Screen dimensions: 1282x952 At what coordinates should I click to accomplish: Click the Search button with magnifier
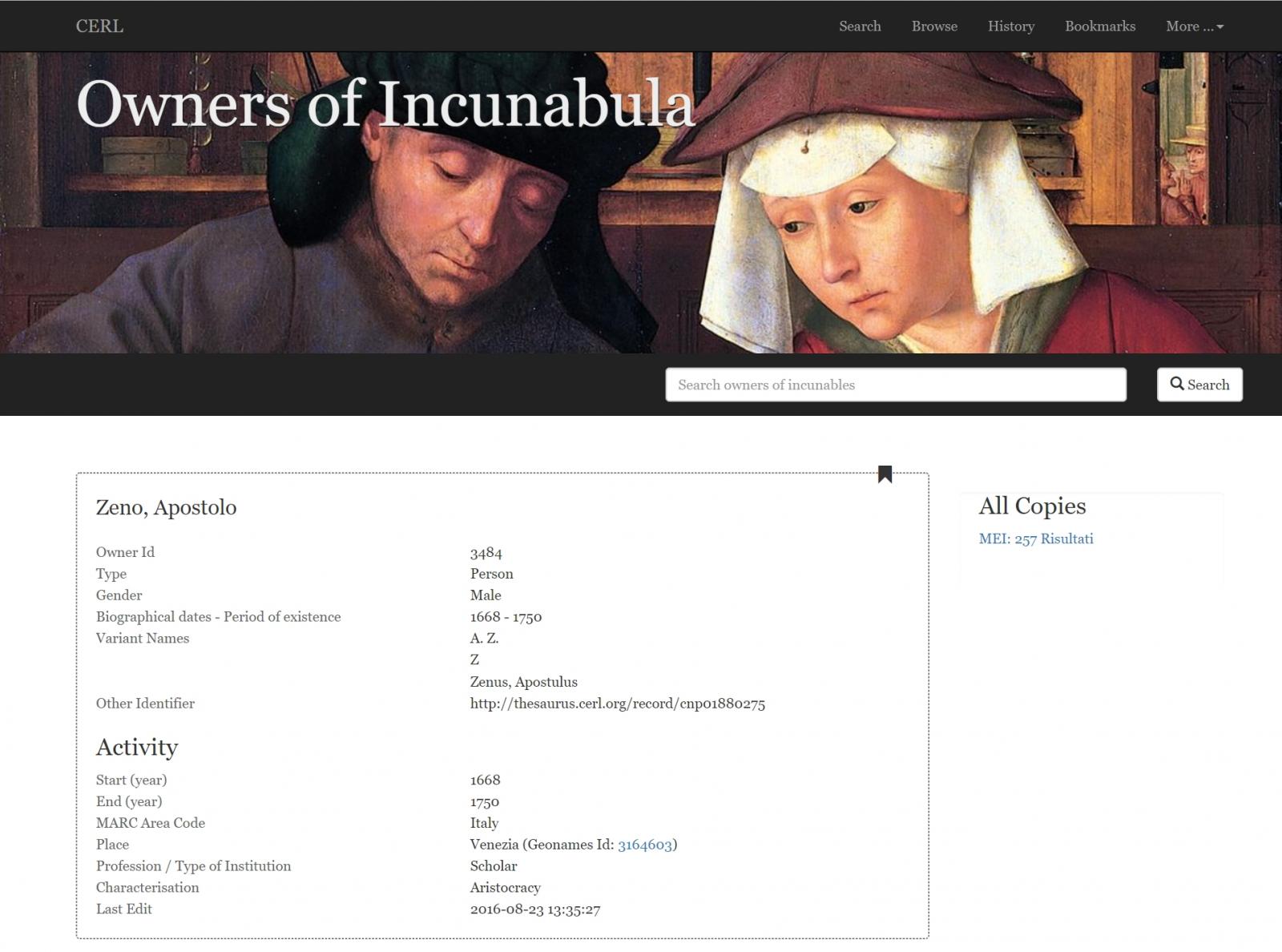pos(1199,385)
